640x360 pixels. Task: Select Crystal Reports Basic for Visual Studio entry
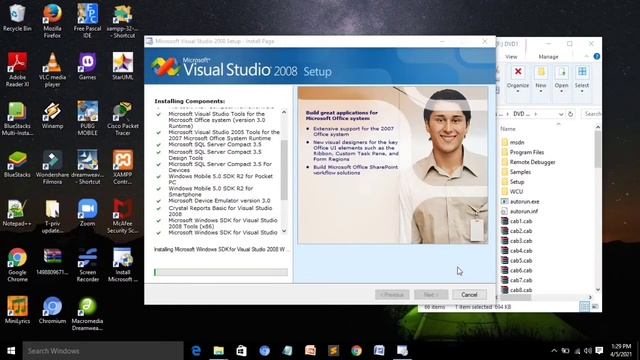(x=220, y=211)
